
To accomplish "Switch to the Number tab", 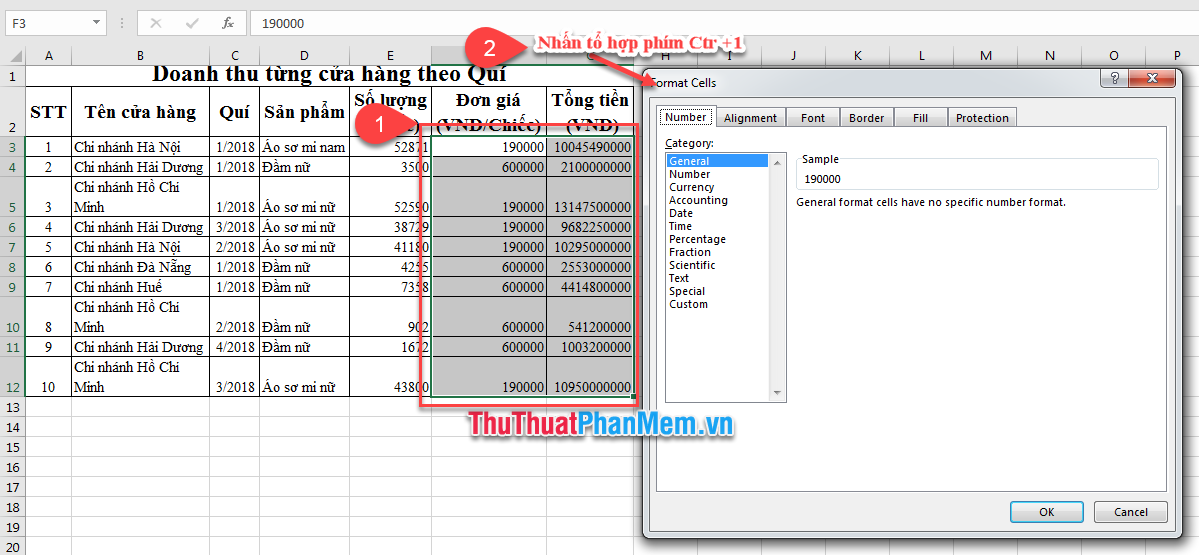I will click(x=685, y=117).
